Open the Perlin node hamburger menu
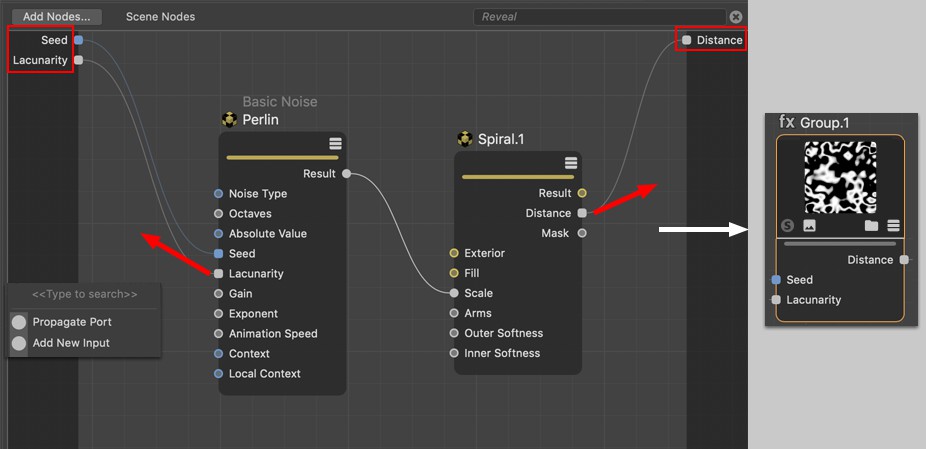This screenshot has height=449, width=926. click(x=335, y=144)
